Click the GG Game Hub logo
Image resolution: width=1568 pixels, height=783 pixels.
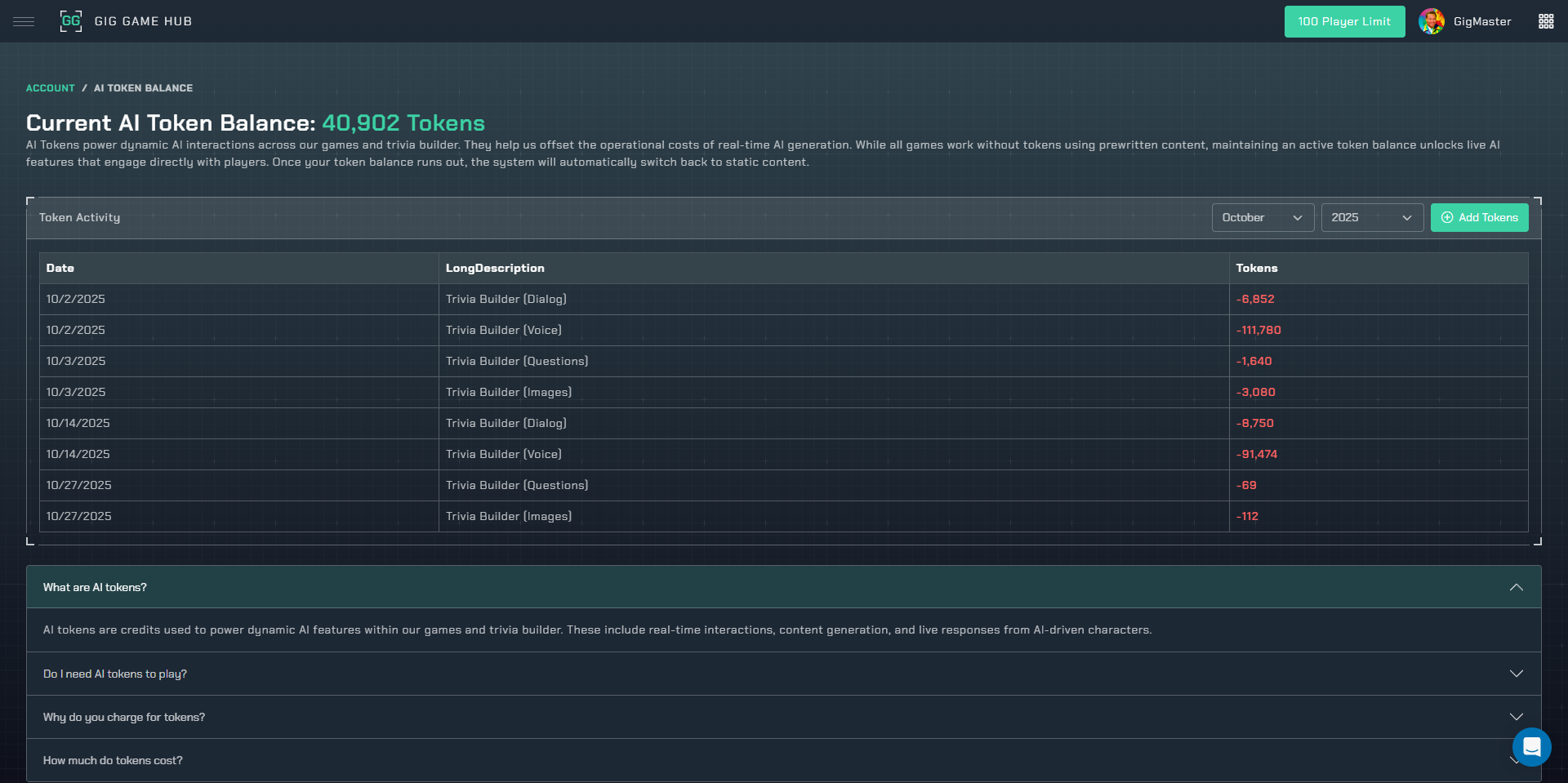click(x=71, y=21)
